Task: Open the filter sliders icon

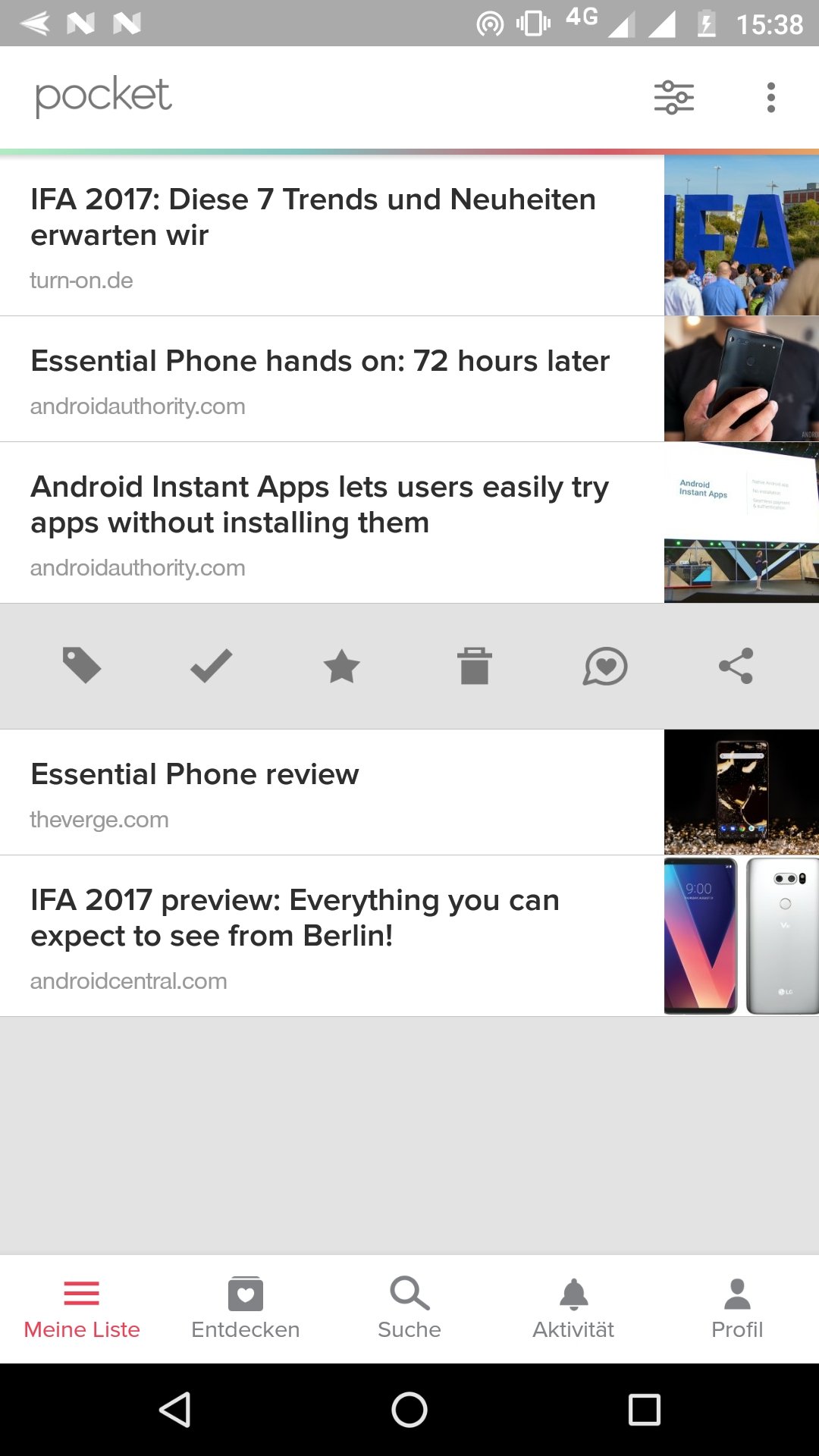Action: pyautogui.click(x=674, y=97)
